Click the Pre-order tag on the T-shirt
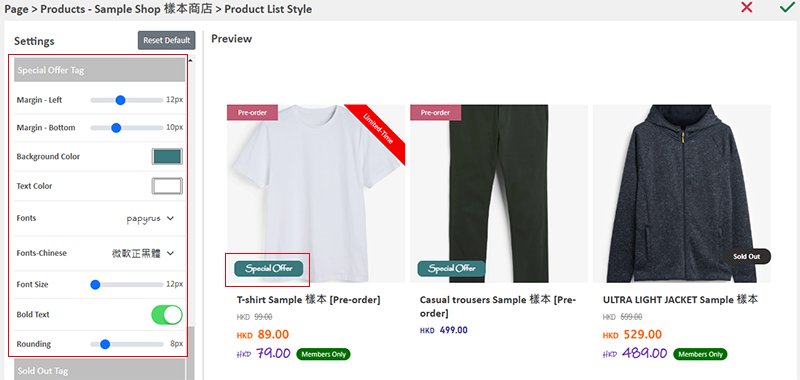This screenshot has width=800, height=380. point(252,112)
